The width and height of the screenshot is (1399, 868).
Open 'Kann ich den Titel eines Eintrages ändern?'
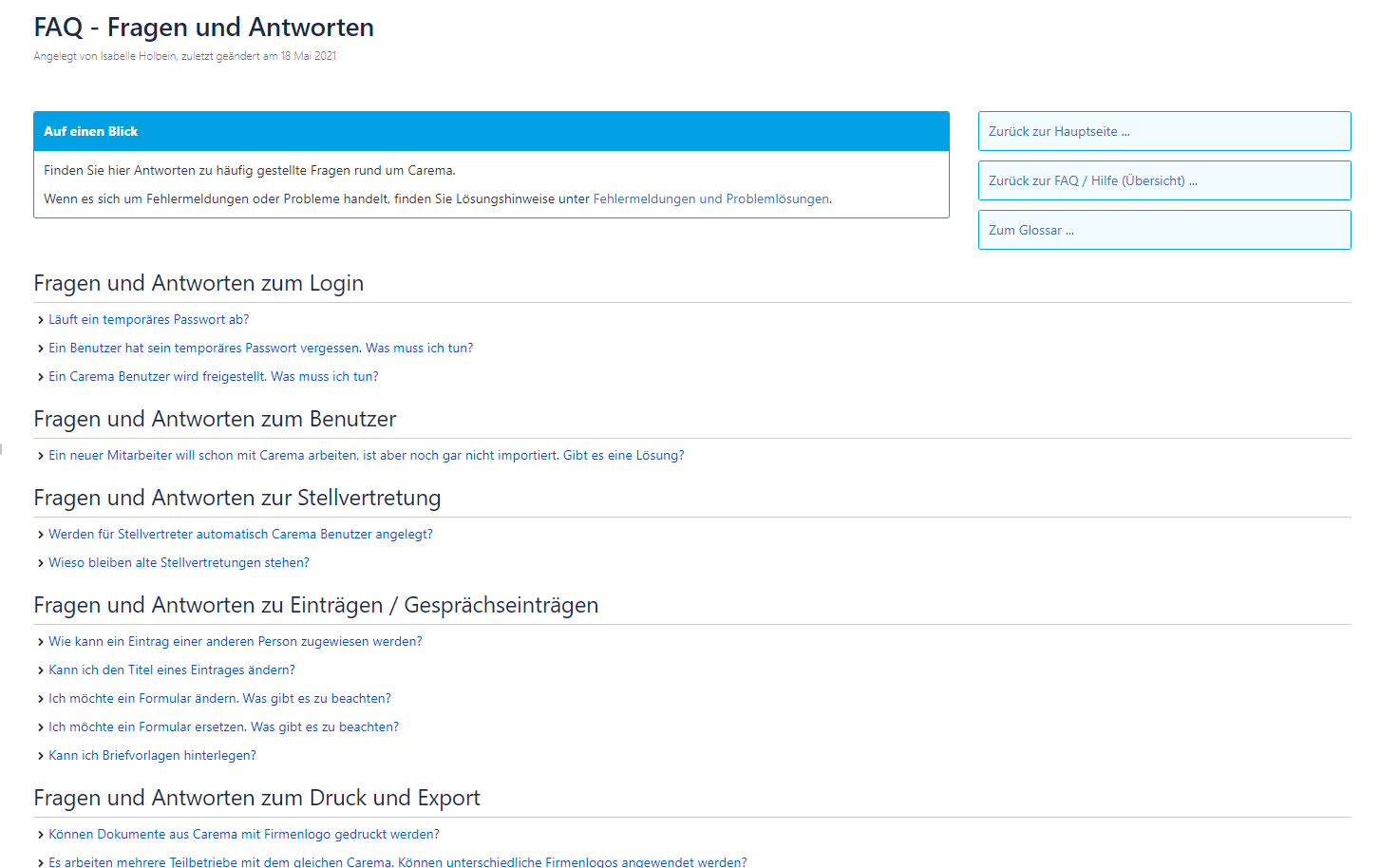click(172, 670)
